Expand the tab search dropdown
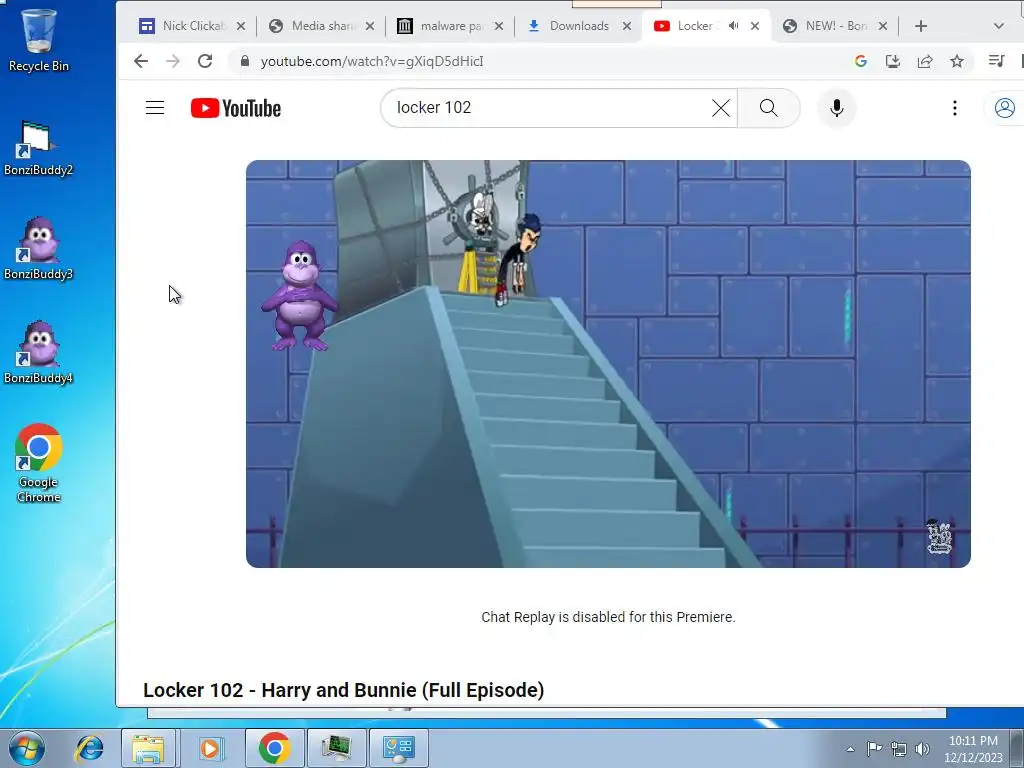This screenshot has height=768, width=1024. point(999,26)
